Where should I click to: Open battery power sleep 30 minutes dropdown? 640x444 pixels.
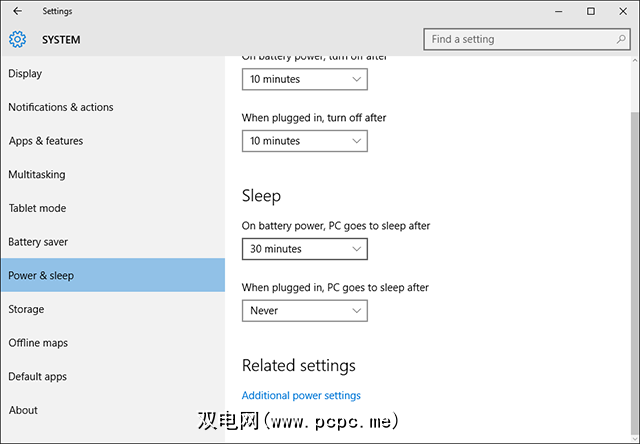tap(304, 249)
